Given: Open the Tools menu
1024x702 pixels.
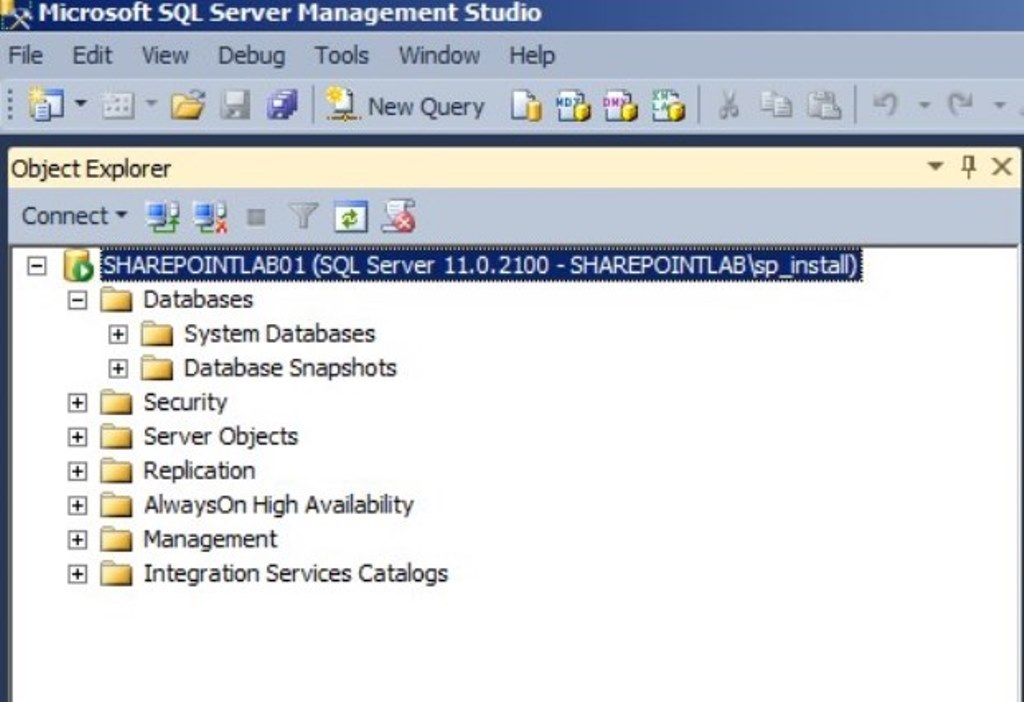Looking at the screenshot, I should (341, 56).
